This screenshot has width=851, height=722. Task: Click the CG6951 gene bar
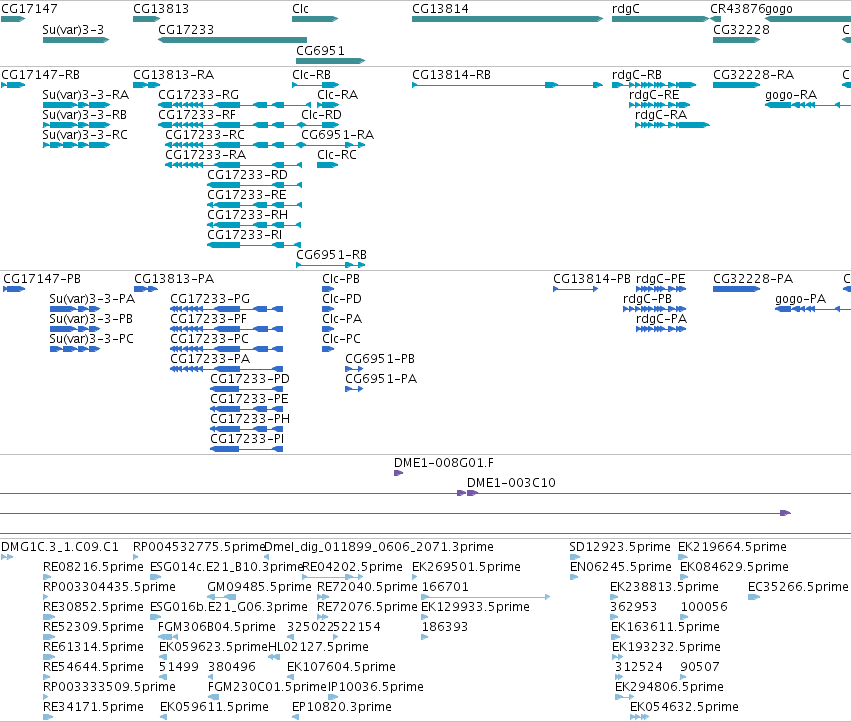coord(331,61)
